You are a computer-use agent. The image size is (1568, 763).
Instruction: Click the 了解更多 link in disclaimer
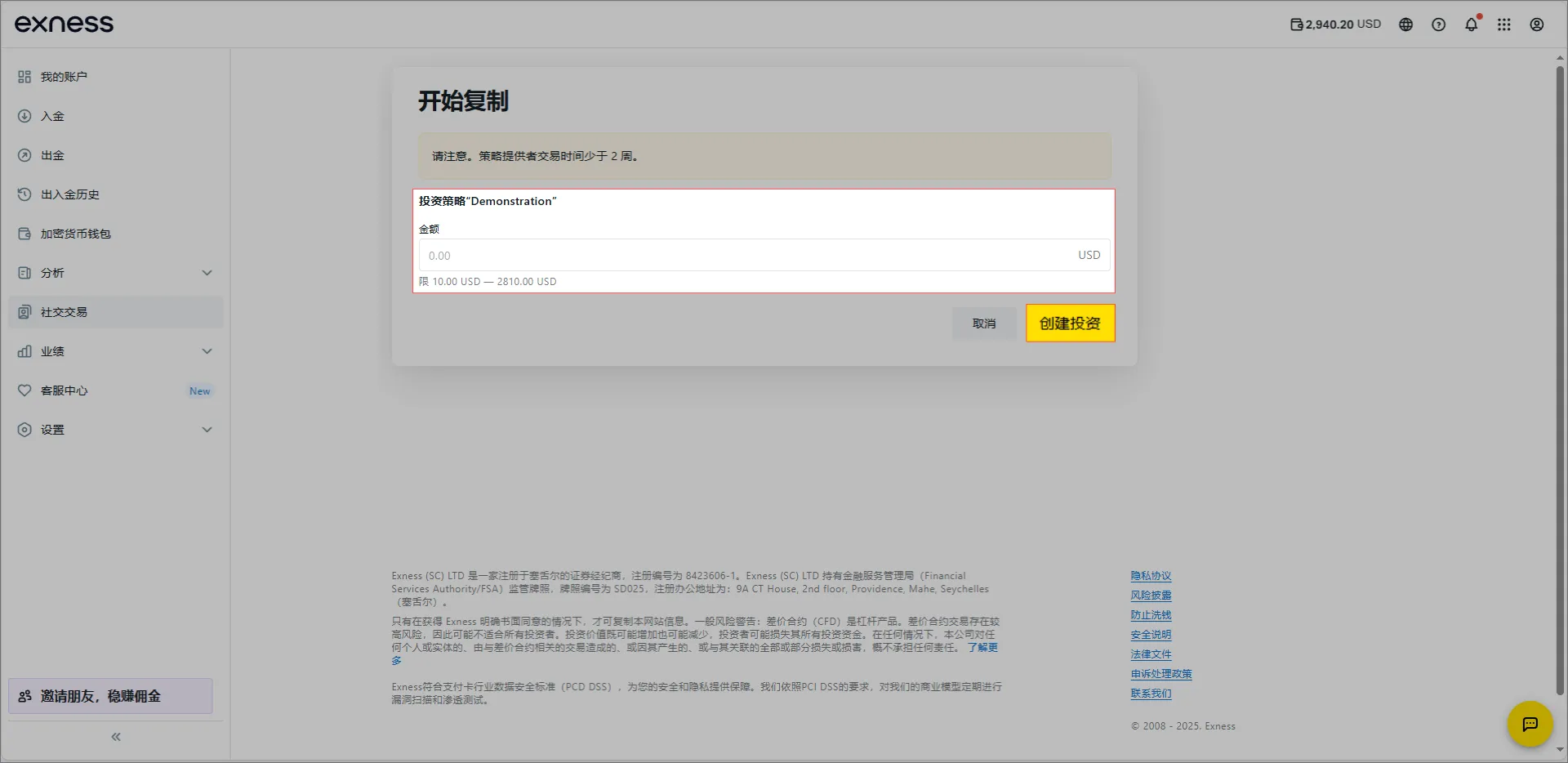tap(982, 647)
